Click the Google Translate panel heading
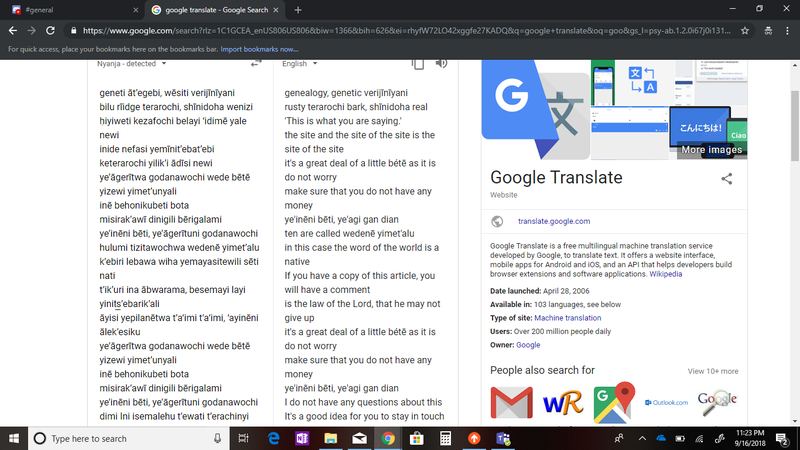The width and height of the screenshot is (800, 450). 556,178
